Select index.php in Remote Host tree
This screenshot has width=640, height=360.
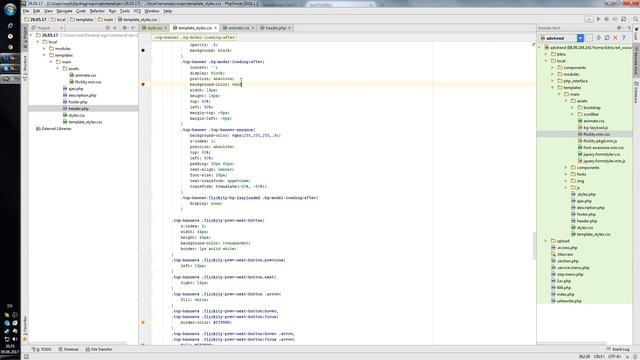[x=562, y=294]
